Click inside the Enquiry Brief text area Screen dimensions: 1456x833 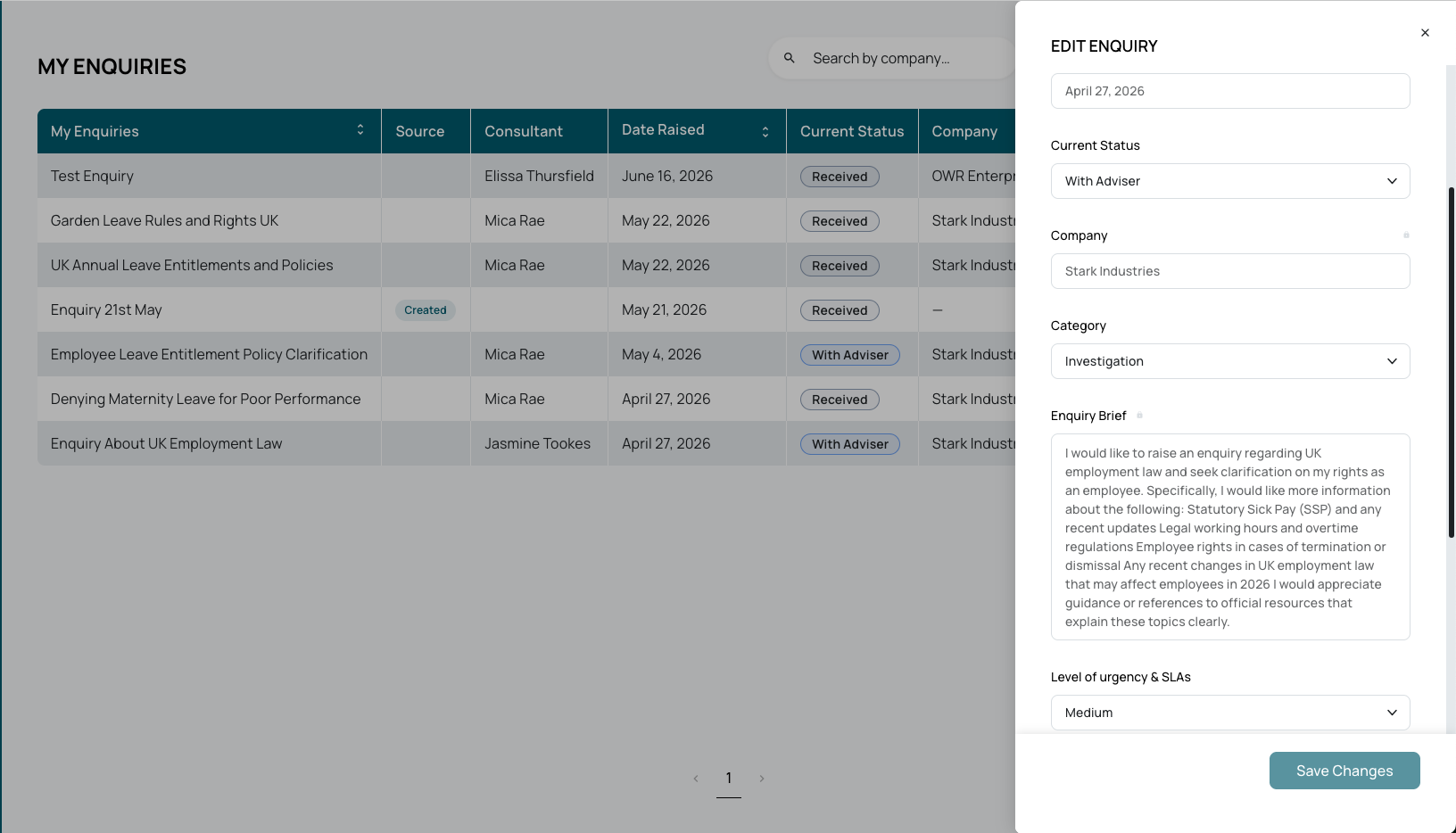click(1230, 537)
